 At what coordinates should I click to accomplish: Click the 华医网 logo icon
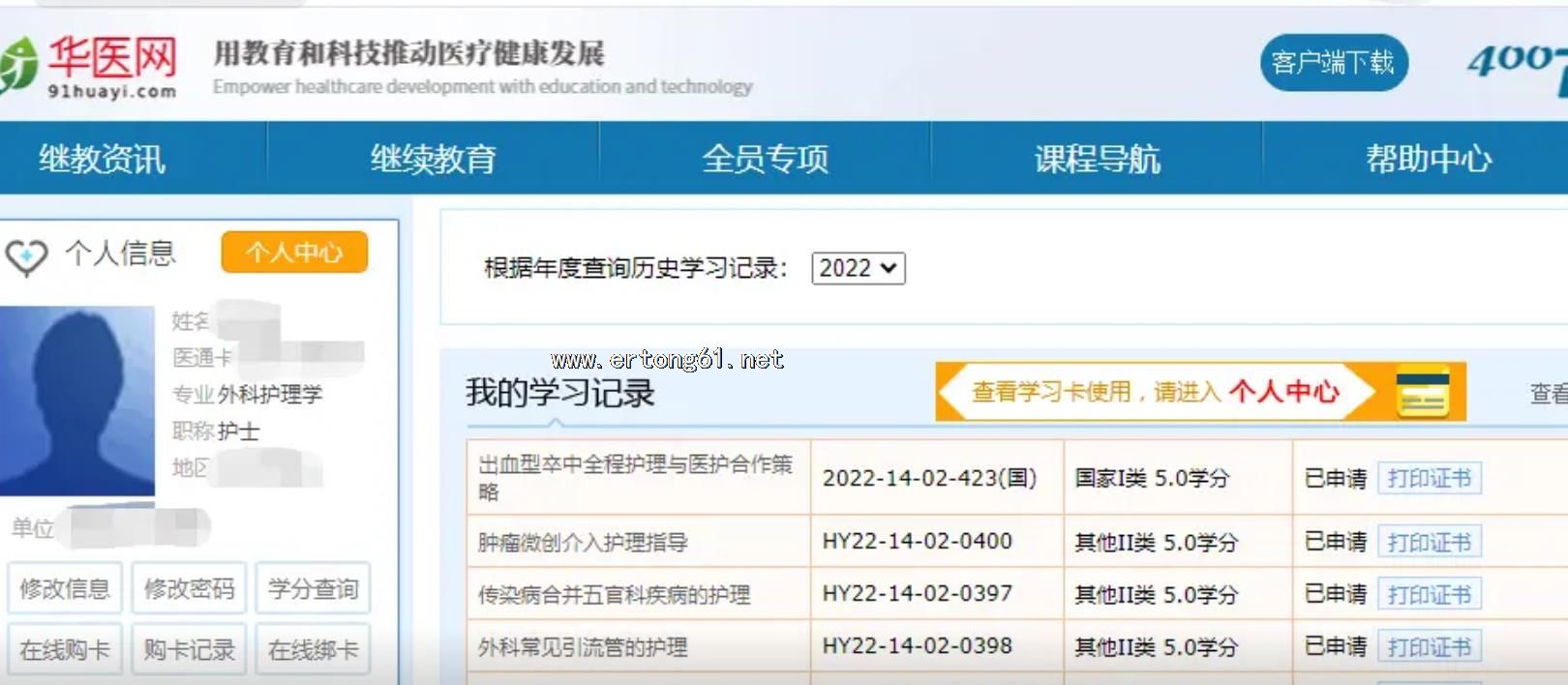tap(17, 66)
